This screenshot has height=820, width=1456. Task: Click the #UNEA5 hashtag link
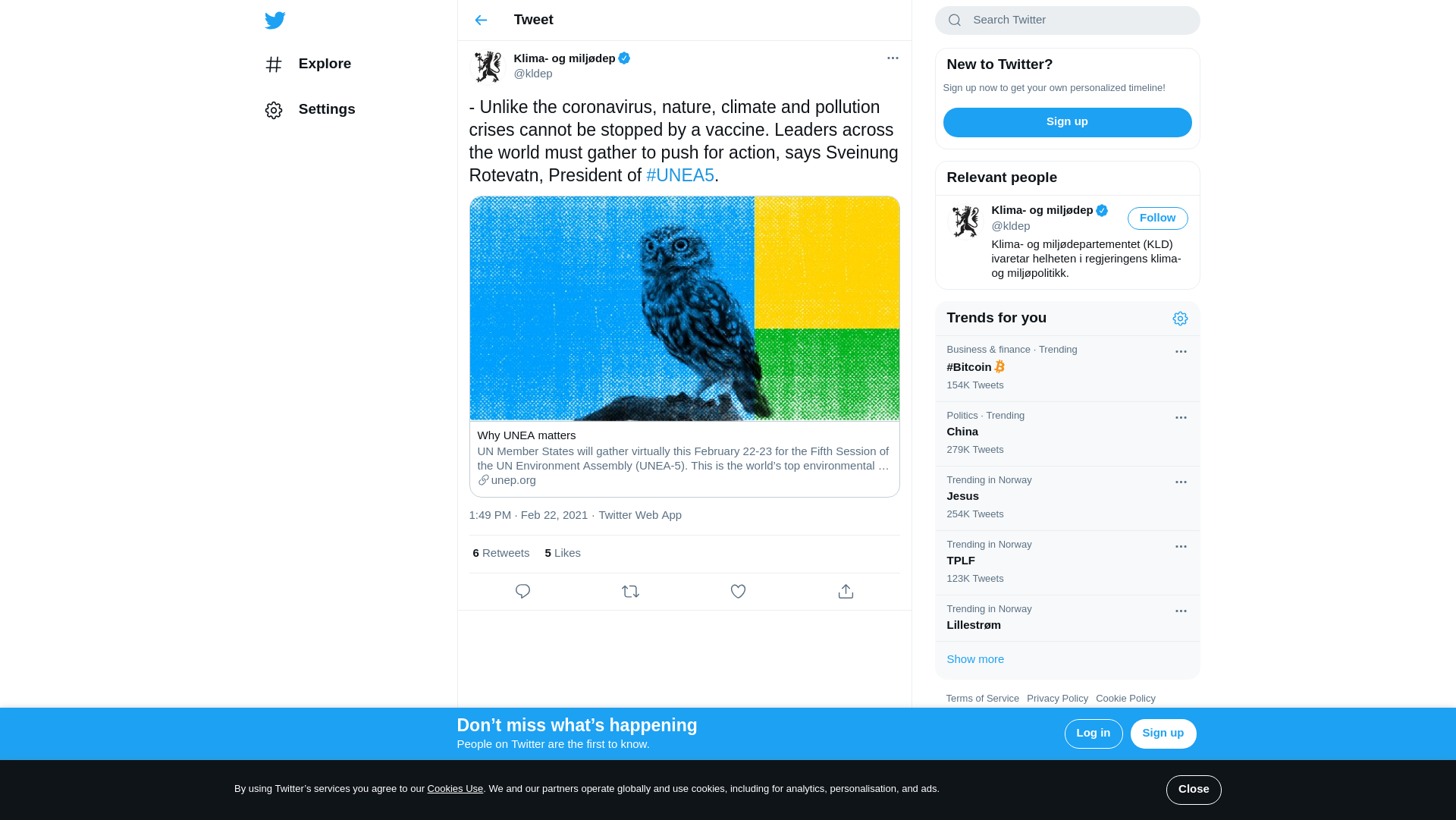coord(680,175)
